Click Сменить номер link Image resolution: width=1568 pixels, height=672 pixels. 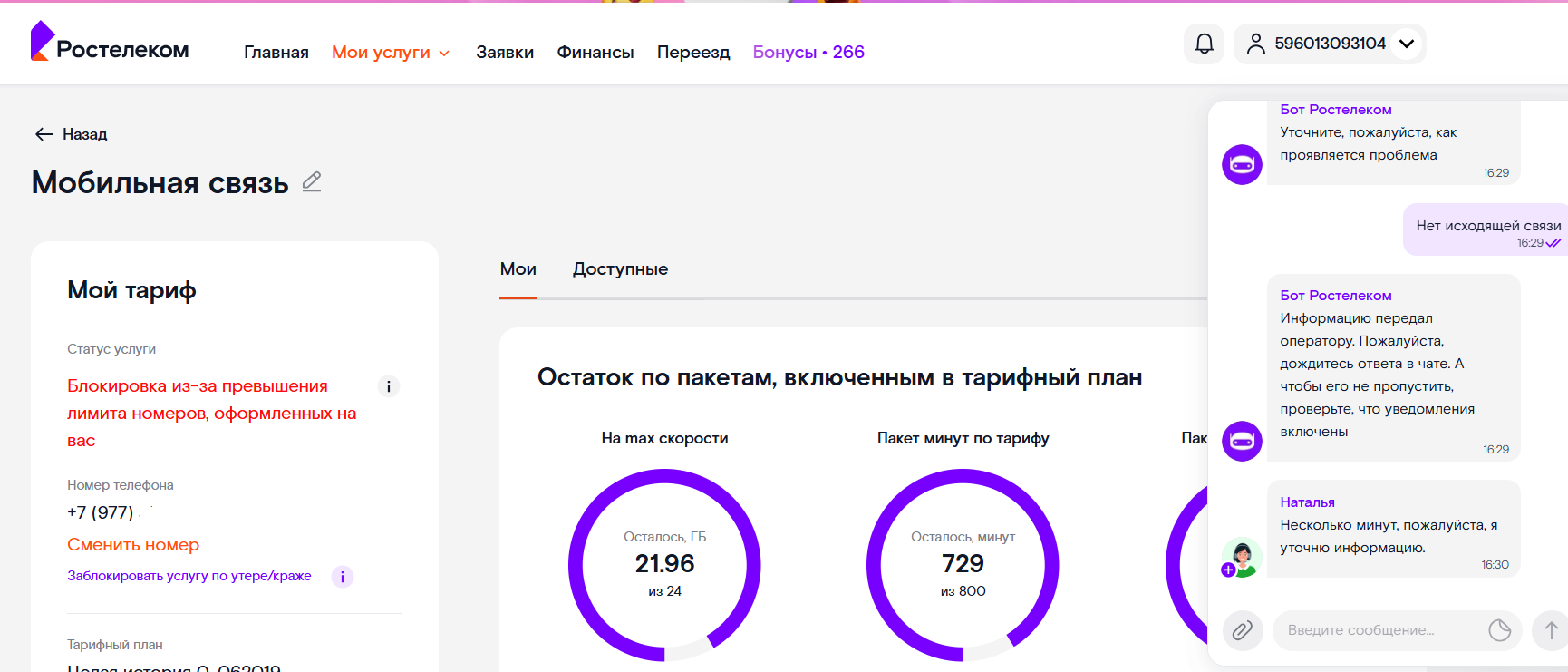click(133, 544)
